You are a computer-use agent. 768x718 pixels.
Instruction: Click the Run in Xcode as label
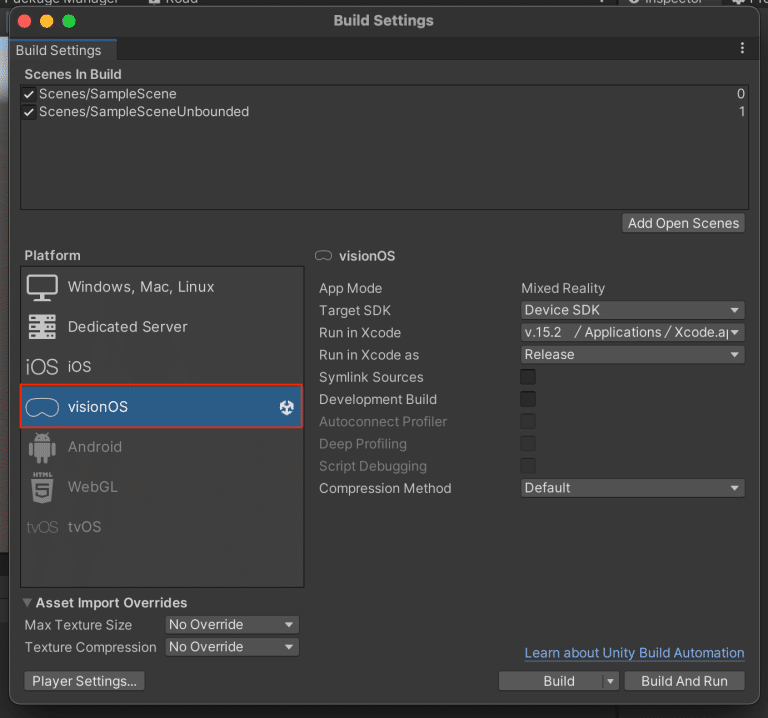coord(369,355)
